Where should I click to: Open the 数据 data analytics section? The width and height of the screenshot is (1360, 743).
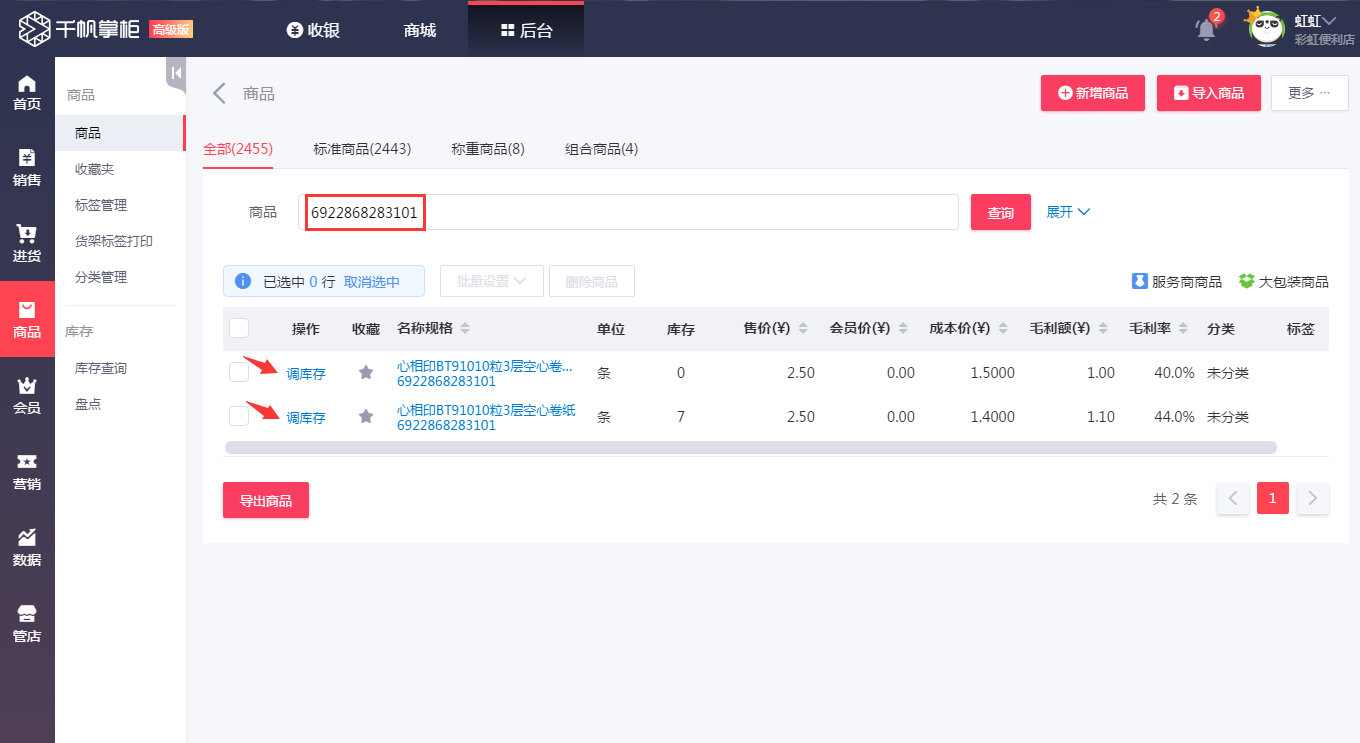click(x=27, y=545)
